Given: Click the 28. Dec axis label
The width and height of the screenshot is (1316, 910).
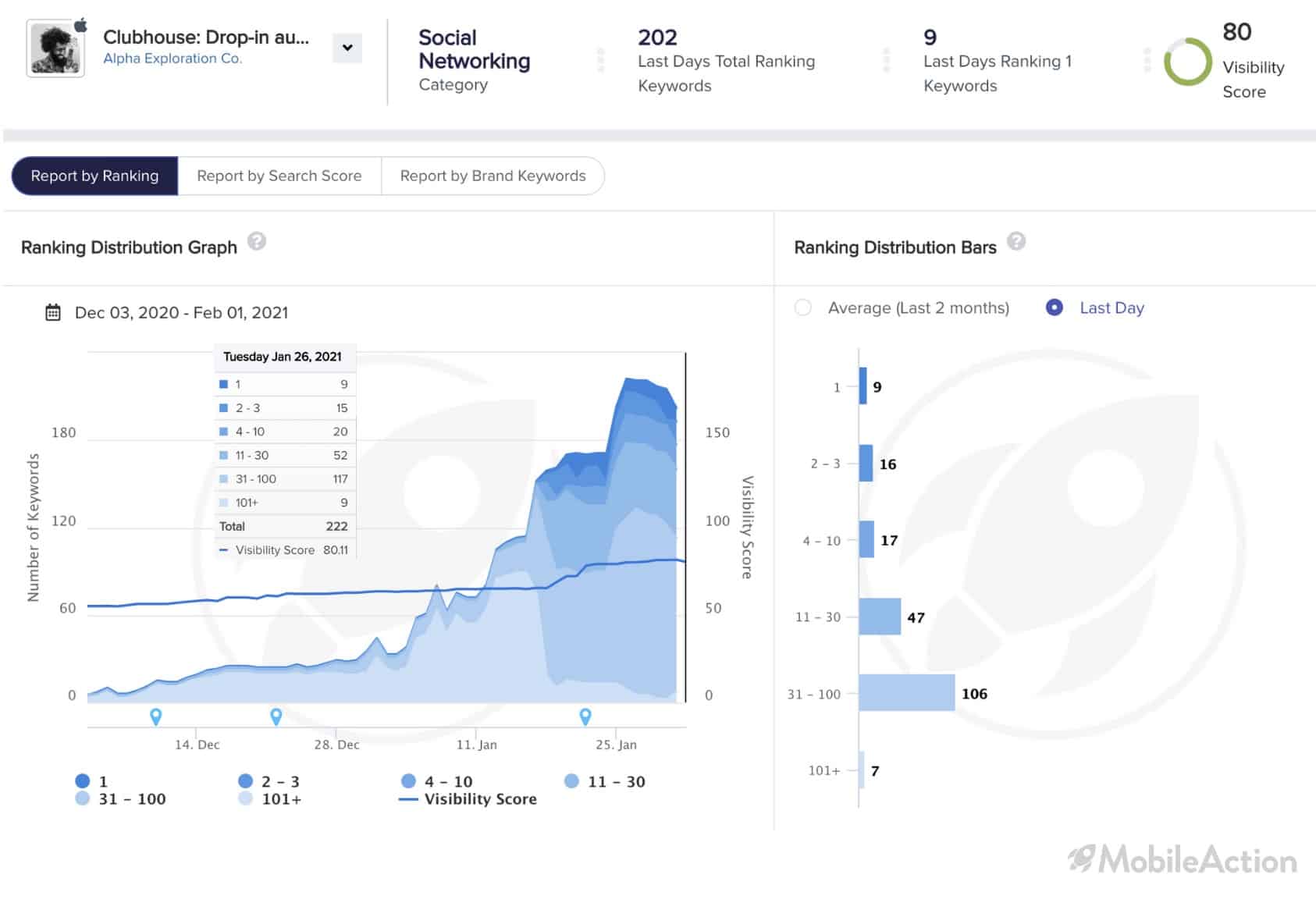Looking at the screenshot, I should point(337,745).
